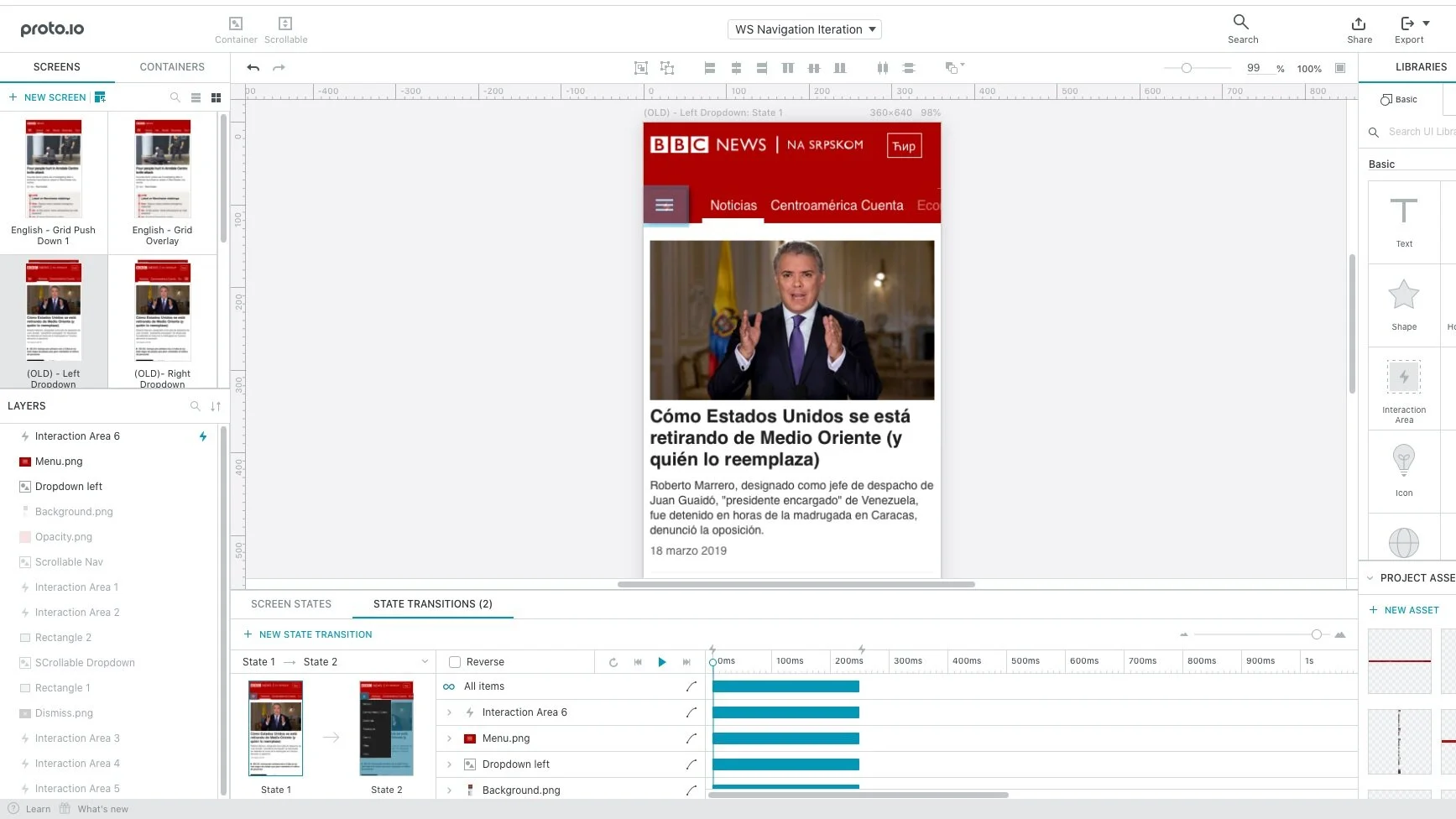Screen dimensions: 1456x819
Task: Click the lightning icon on Interaction Area 6
Action: click(x=203, y=436)
